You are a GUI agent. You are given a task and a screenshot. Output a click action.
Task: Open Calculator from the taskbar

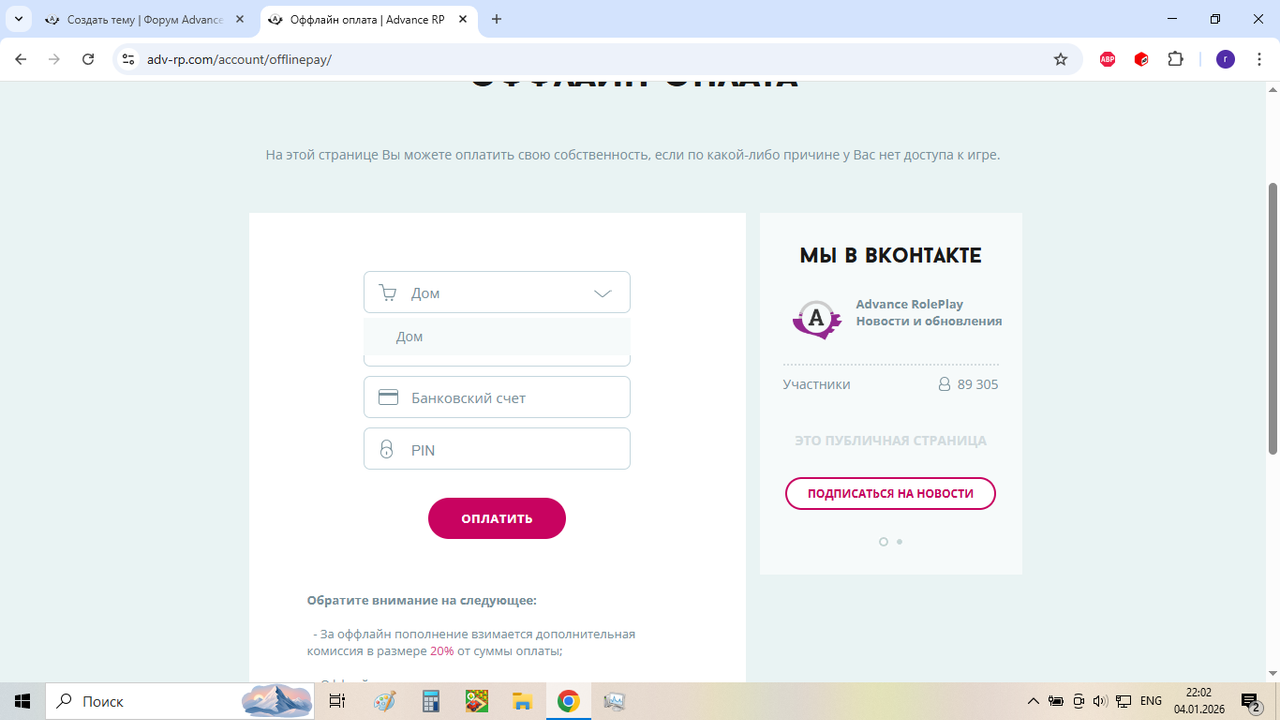[x=430, y=701]
